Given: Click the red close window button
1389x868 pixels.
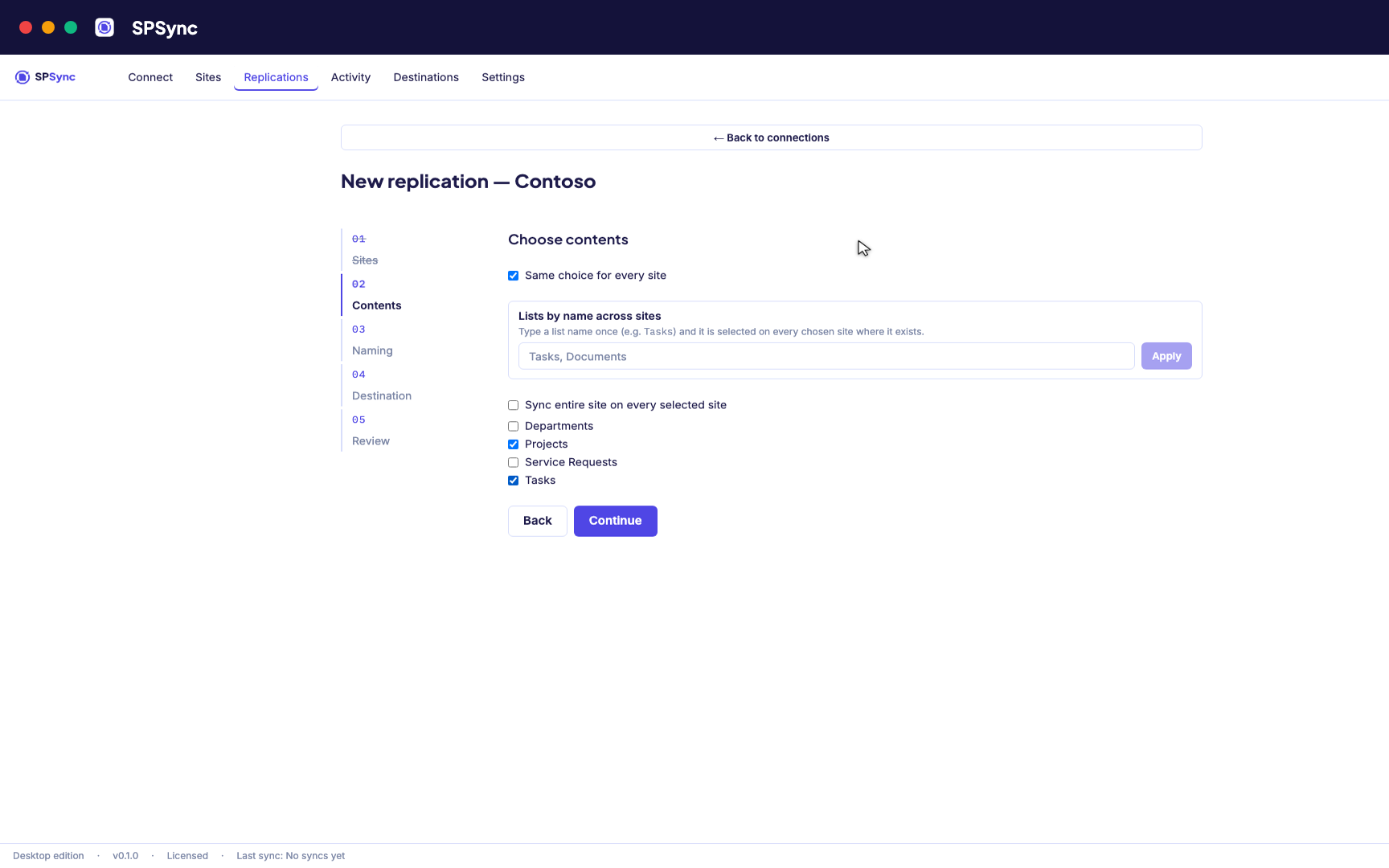Looking at the screenshot, I should (x=26, y=27).
